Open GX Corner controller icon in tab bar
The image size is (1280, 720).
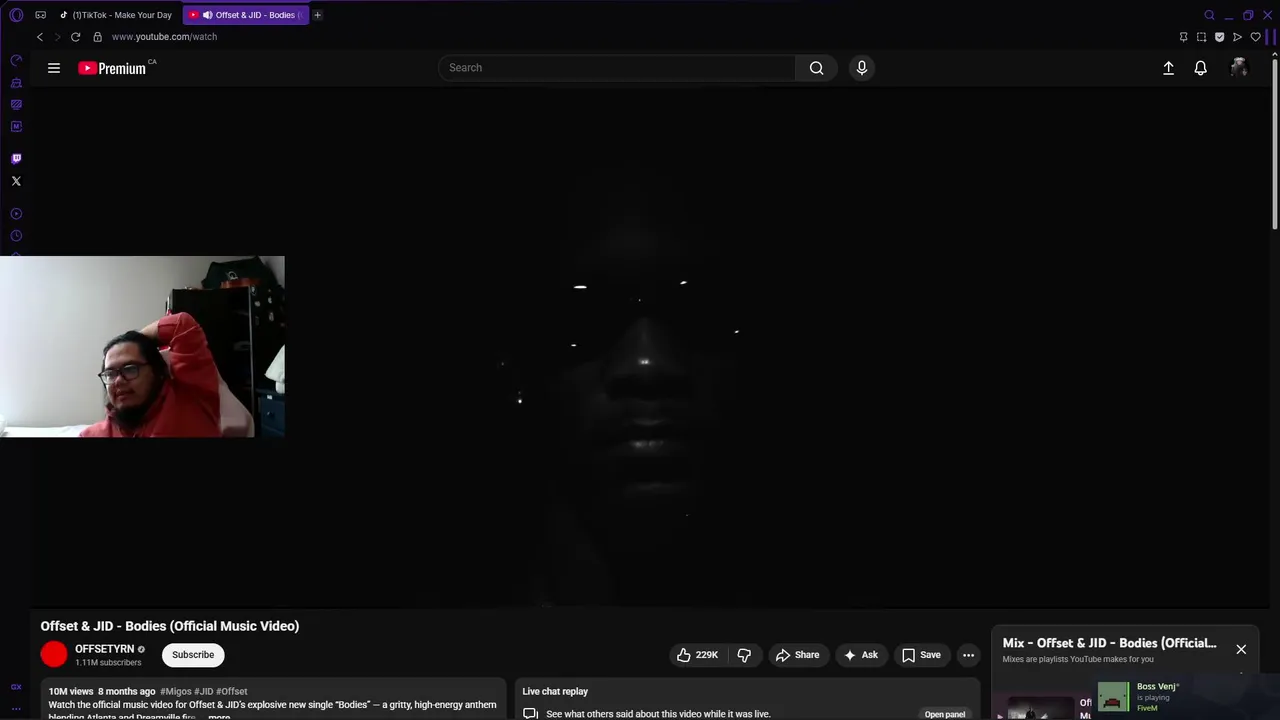pos(40,15)
